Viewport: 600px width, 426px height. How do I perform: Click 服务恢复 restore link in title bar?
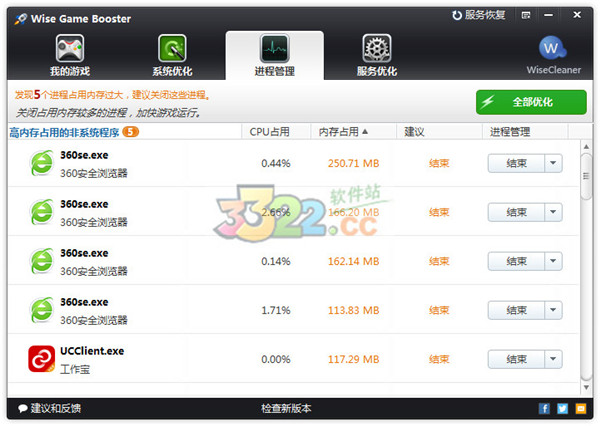click(x=479, y=16)
